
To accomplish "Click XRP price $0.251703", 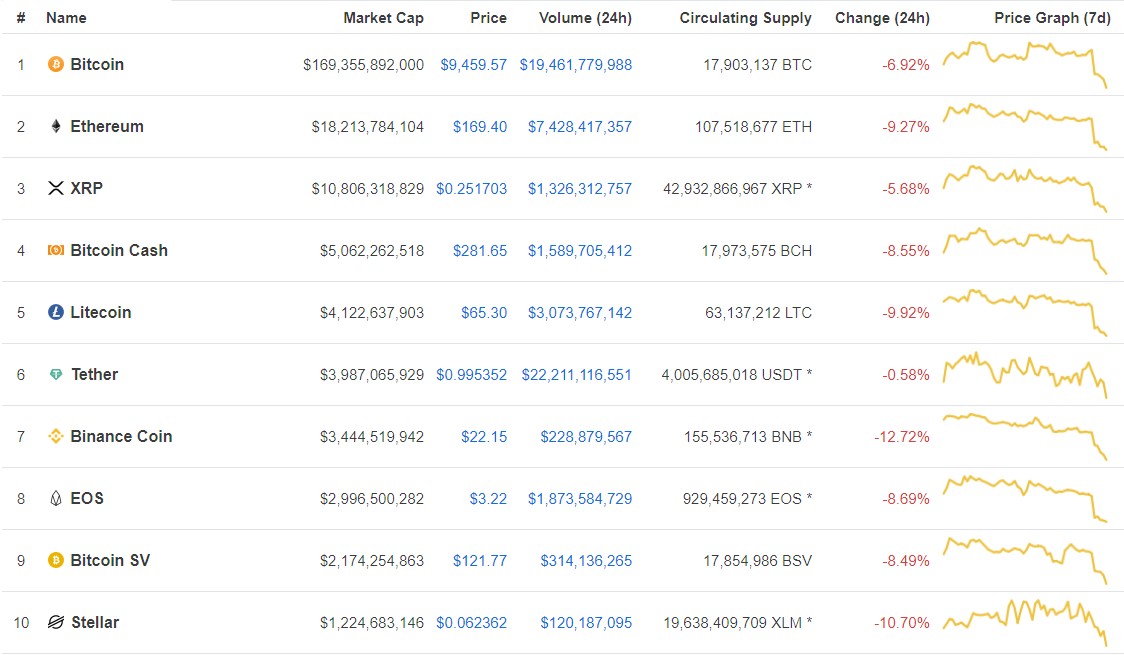I will 471,189.
